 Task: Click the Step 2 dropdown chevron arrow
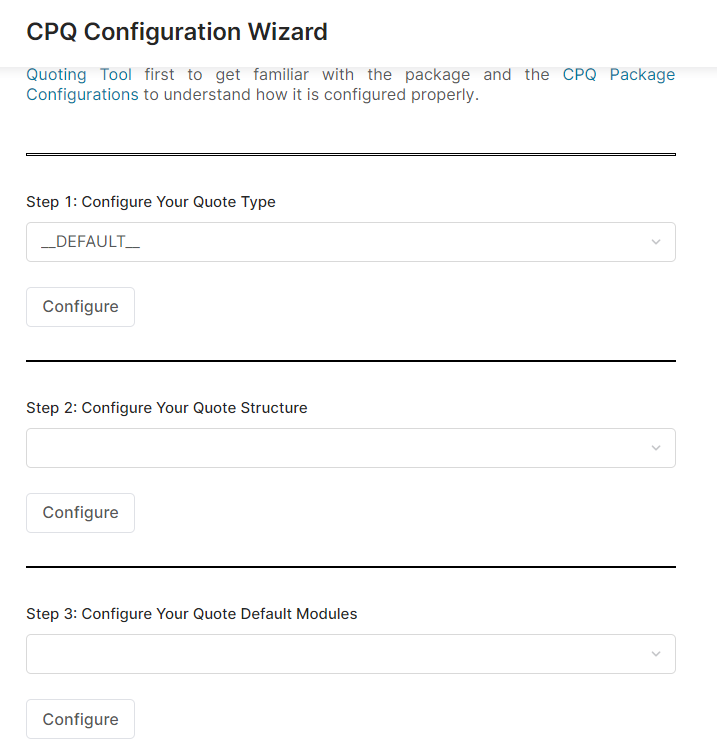655,448
